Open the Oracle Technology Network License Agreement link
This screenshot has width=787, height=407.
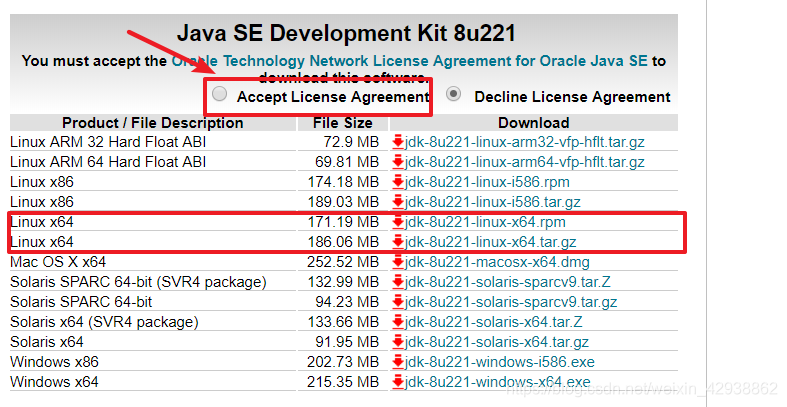[x=410, y=61]
